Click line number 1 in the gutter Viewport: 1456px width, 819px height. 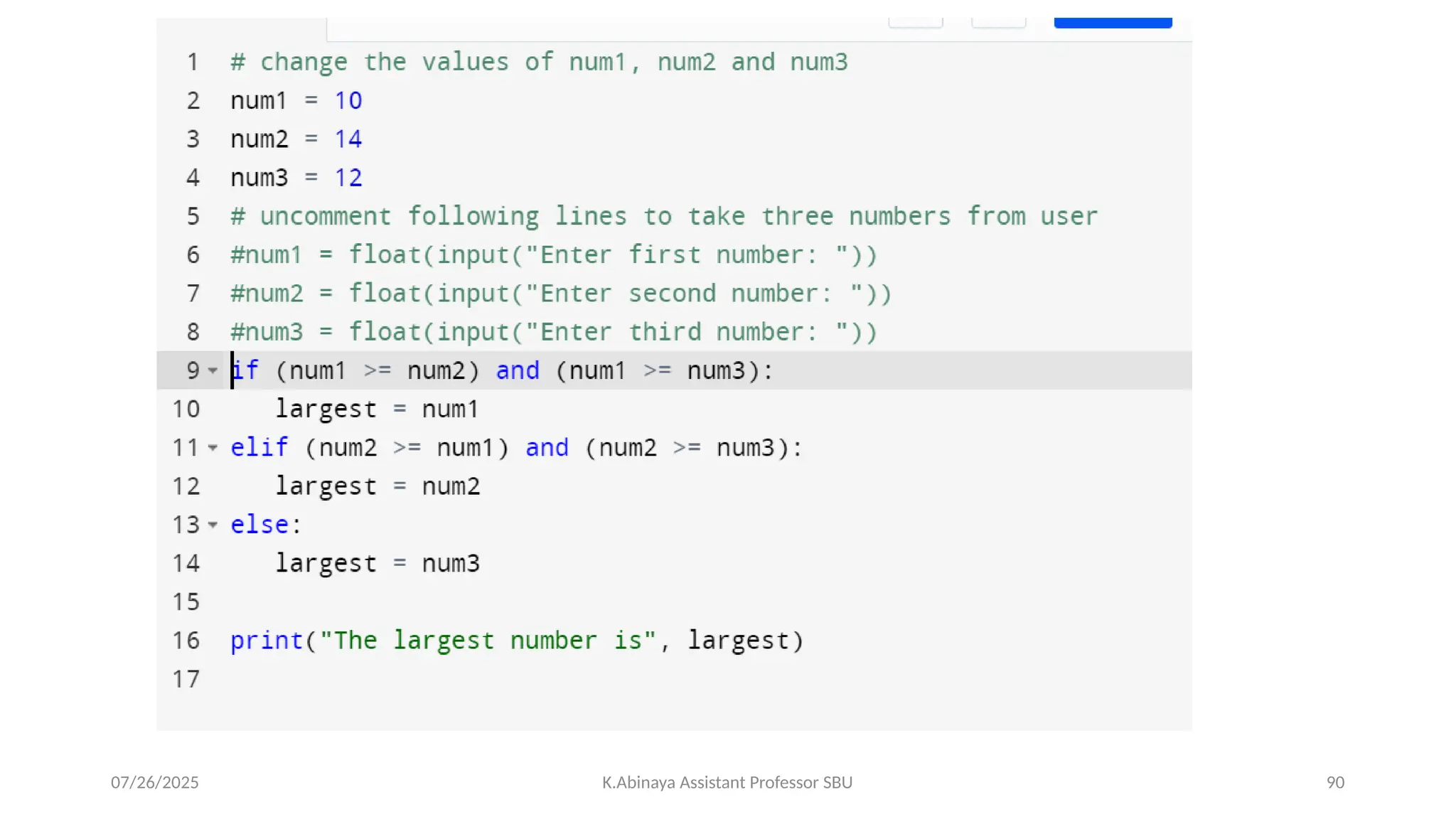[x=193, y=63]
